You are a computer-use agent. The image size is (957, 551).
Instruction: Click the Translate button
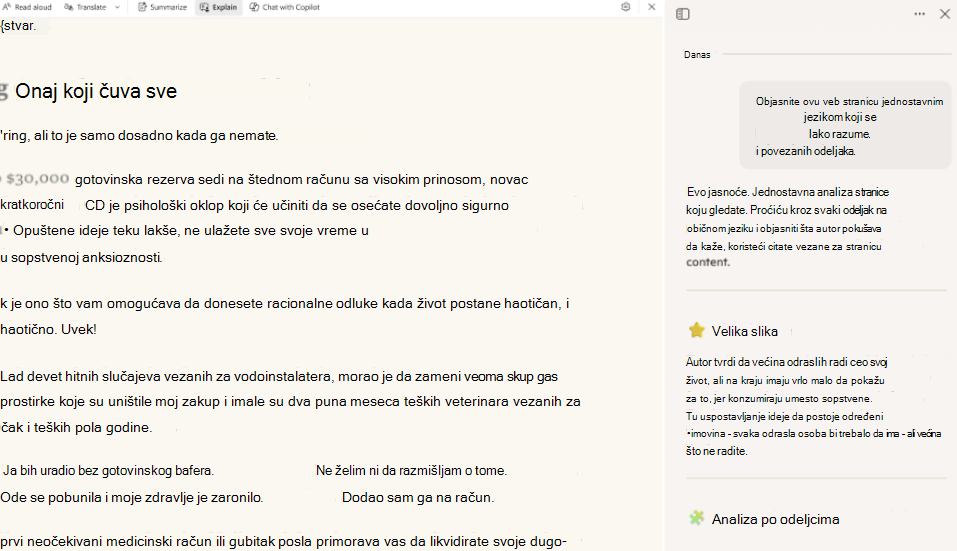click(85, 7)
